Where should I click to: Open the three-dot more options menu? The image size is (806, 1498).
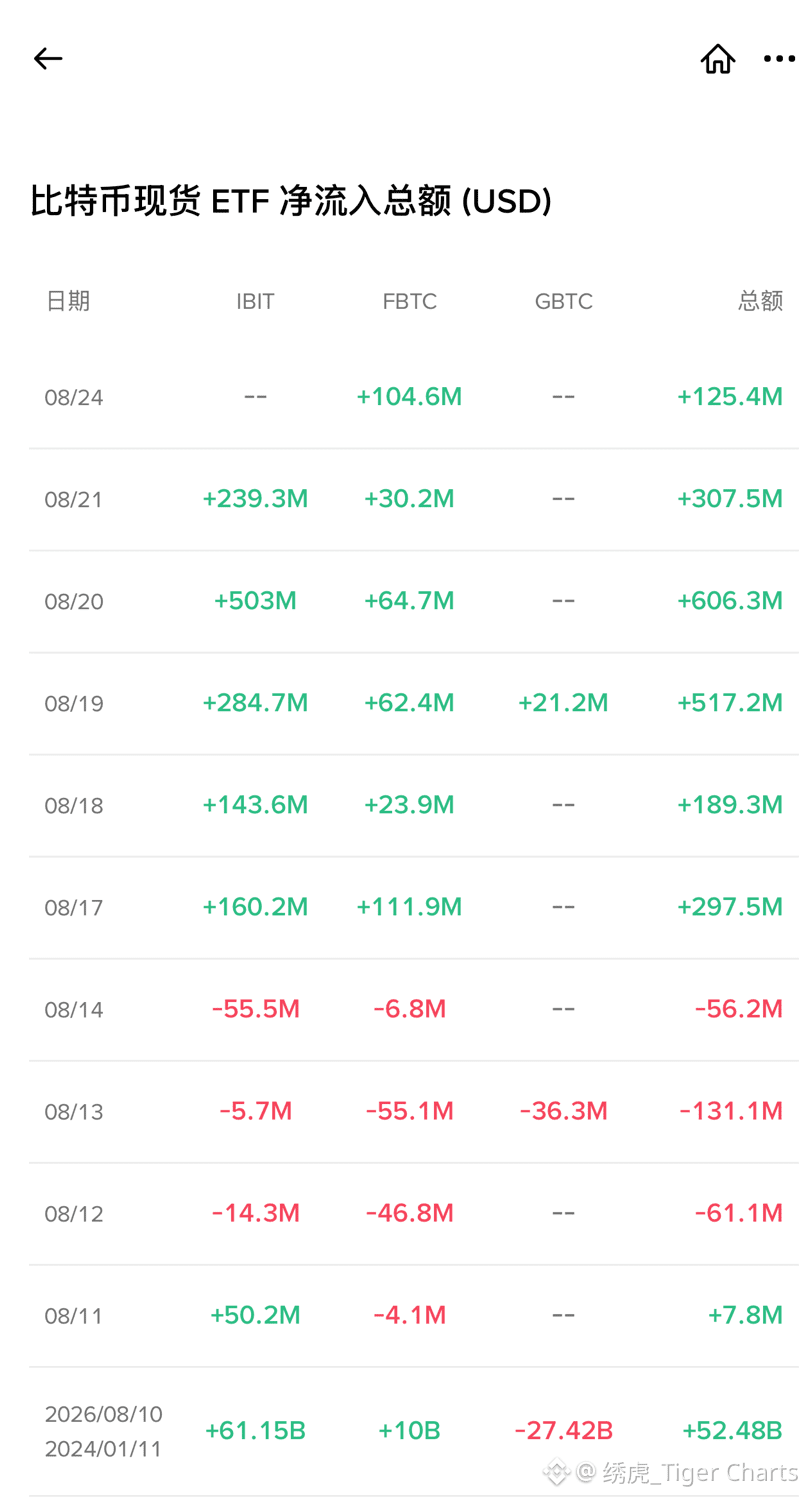point(779,59)
